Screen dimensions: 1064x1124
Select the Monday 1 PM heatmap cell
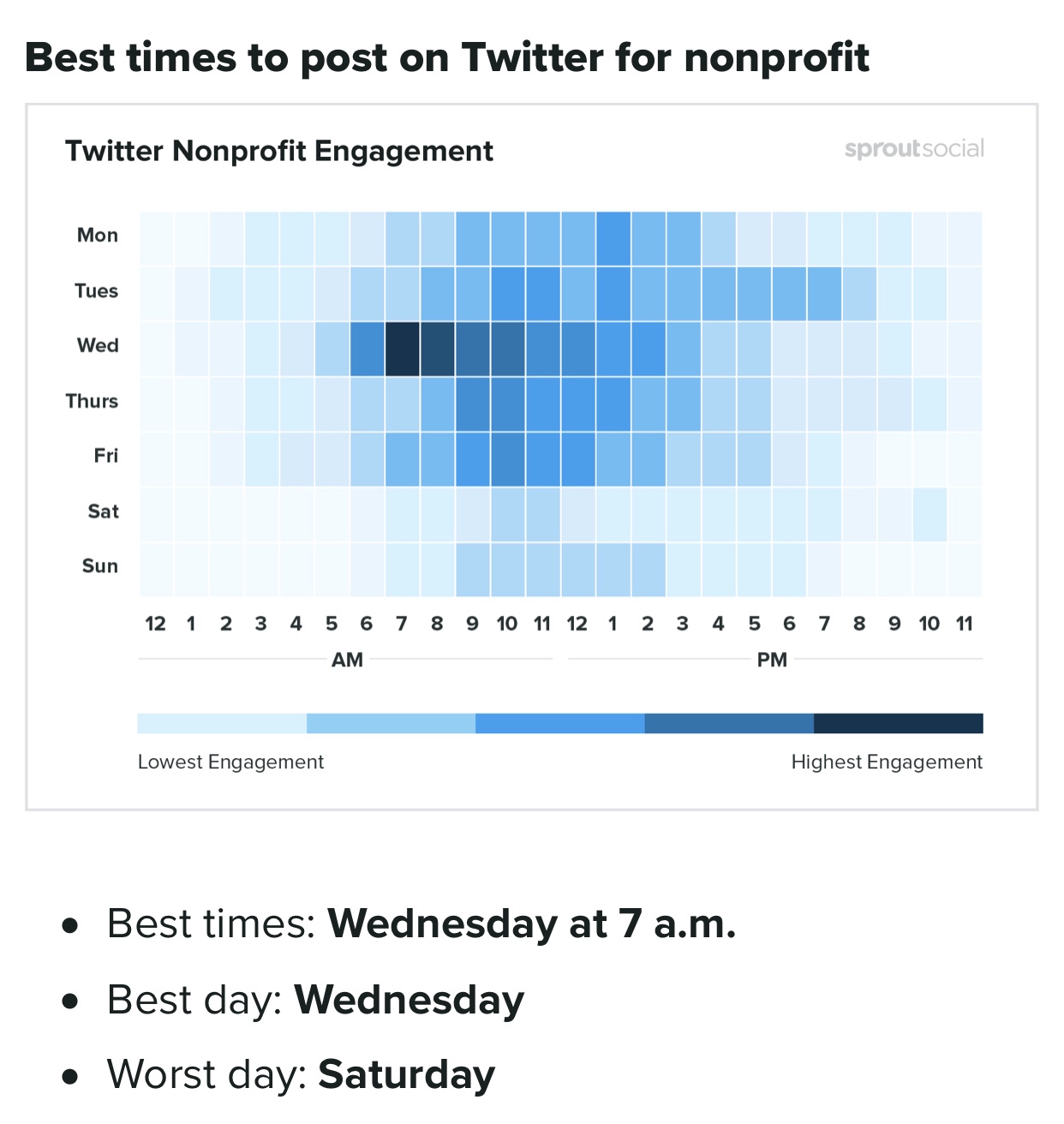(x=613, y=238)
